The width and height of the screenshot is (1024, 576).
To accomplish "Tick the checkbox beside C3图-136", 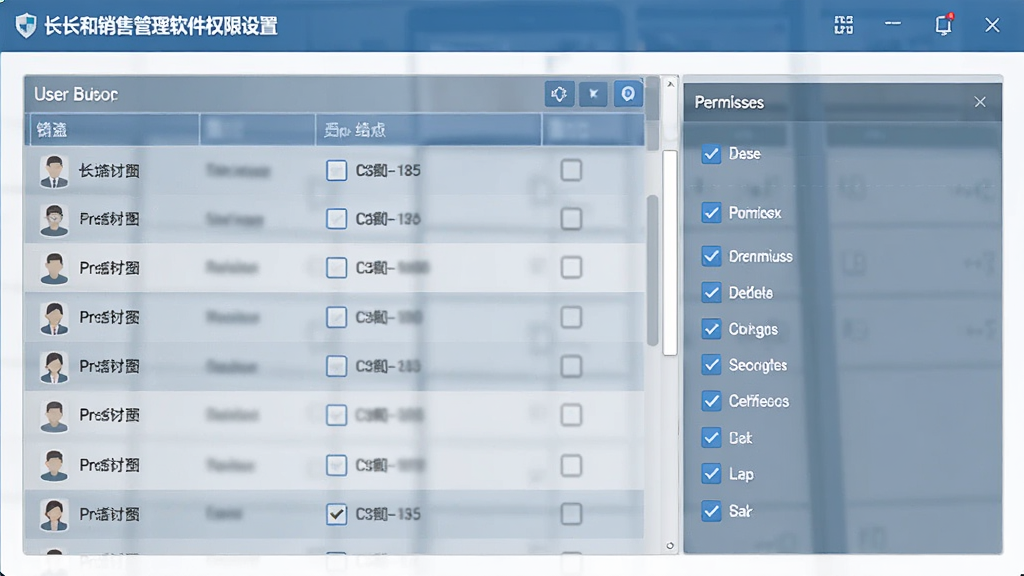I will [336, 219].
